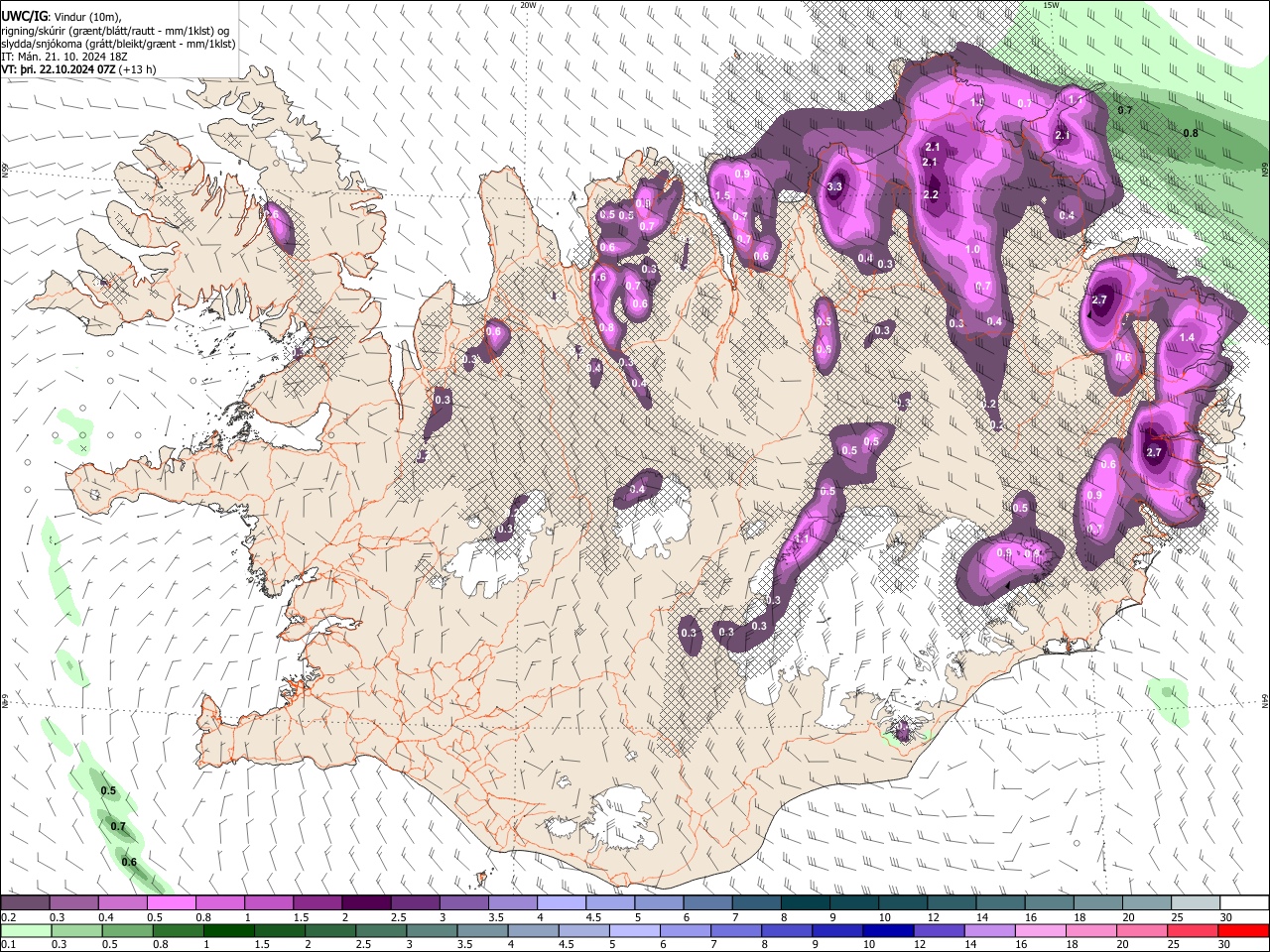Click the 3.3 snowfall value on north coast
Viewport: 1270px width, 952px height.
[x=834, y=186]
